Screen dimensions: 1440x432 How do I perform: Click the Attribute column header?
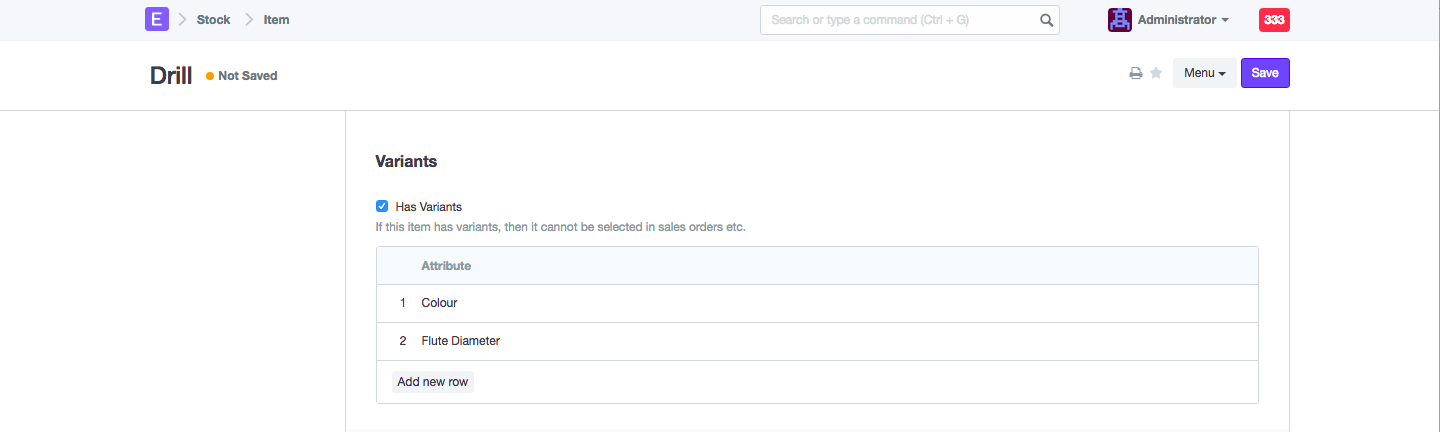pos(446,266)
